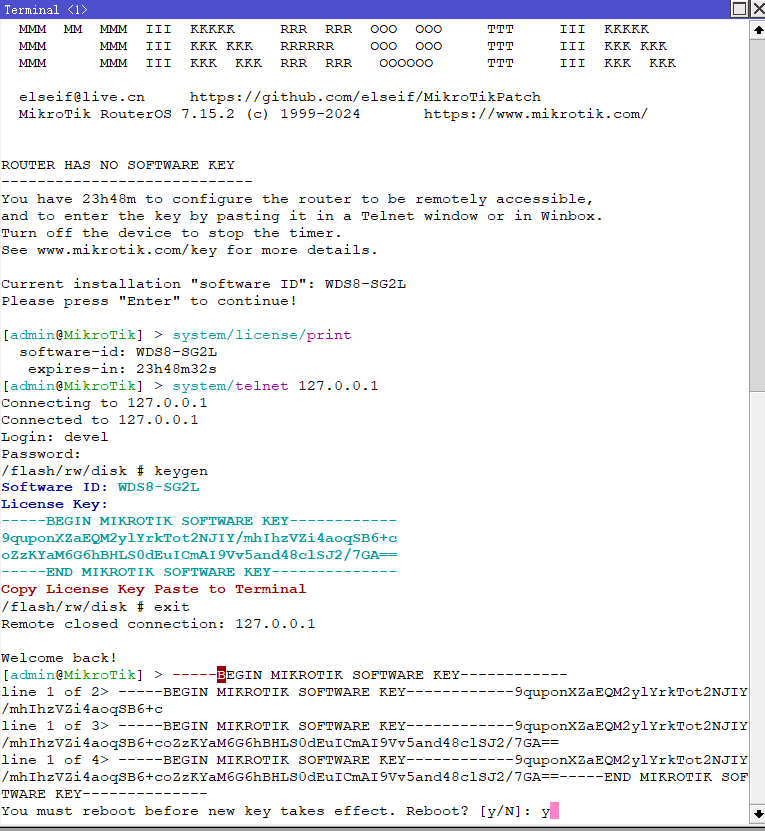Image resolution: width=765 pixels, height=831 pixels.
Task: Click the system/license/print command text
Action: coord(262,335)
